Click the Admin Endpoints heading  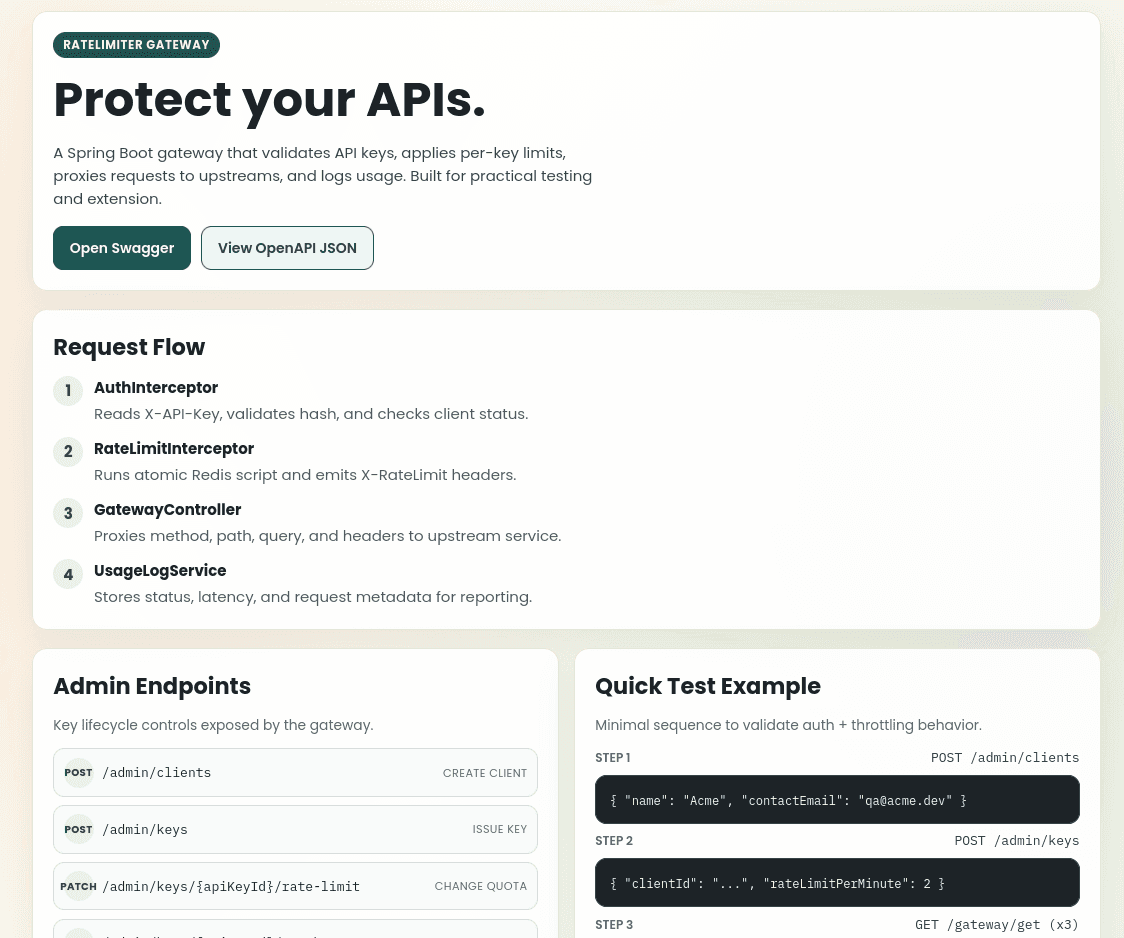[152, 686]
